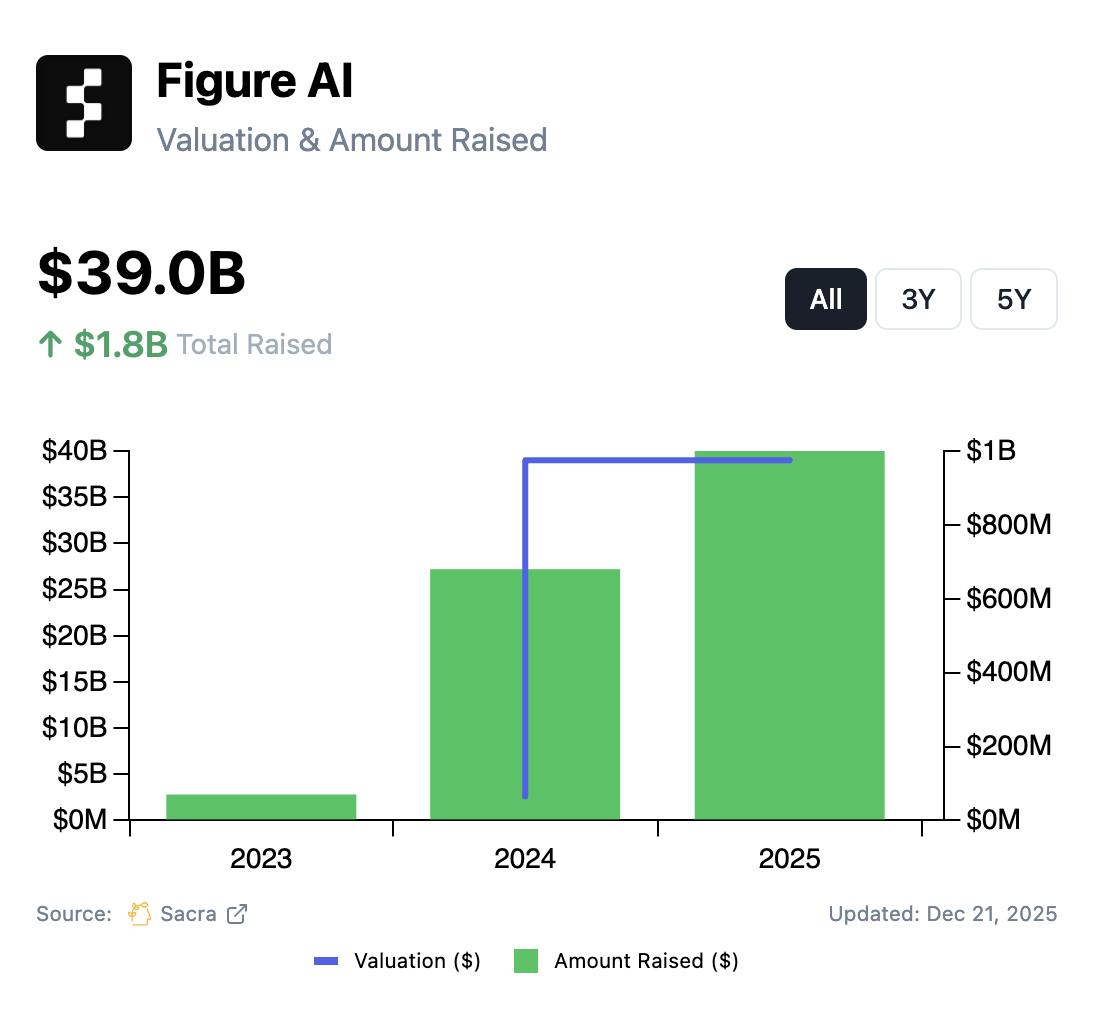Click the 2024 x-axis label
The width and height of the screenshot is (1102, 1032).
tap(525, 859)
